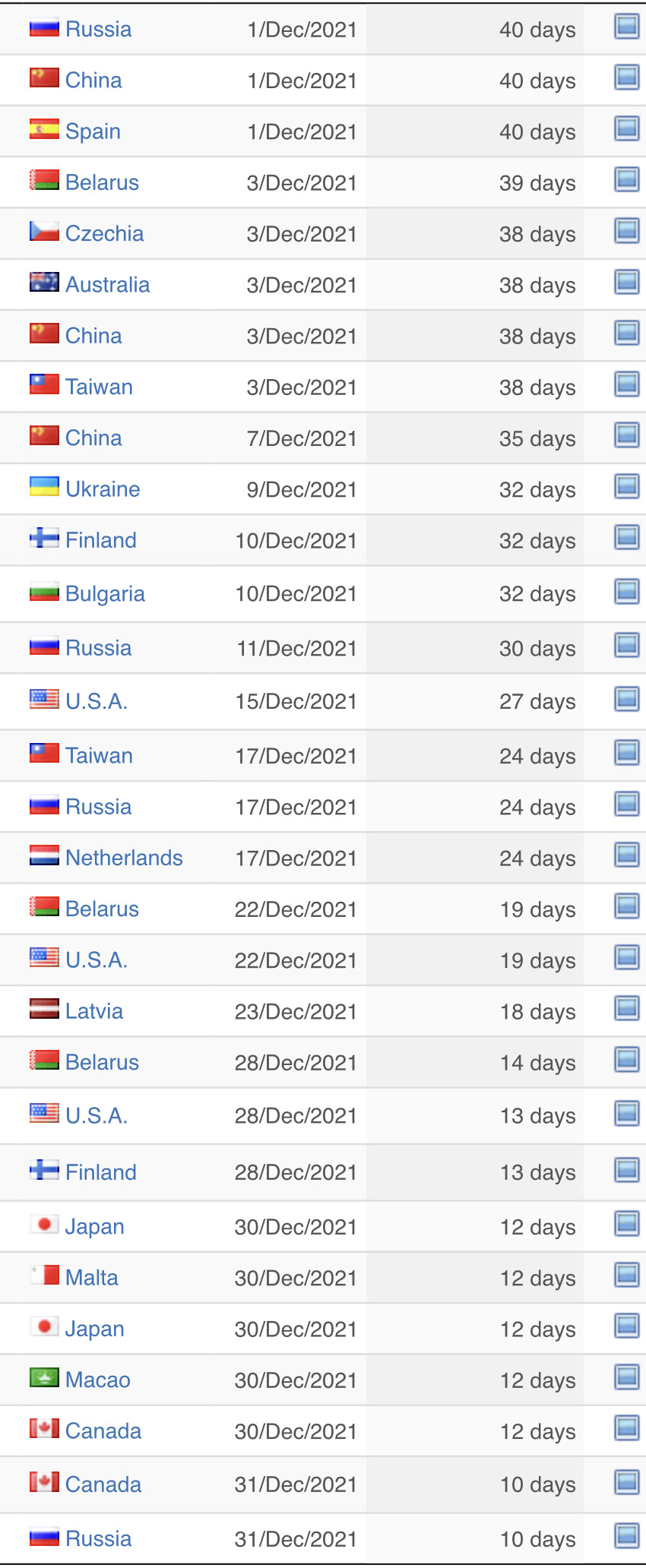Open the Australia link
The height and width of the screenshot is (1568, 646).
click(107, 284)
